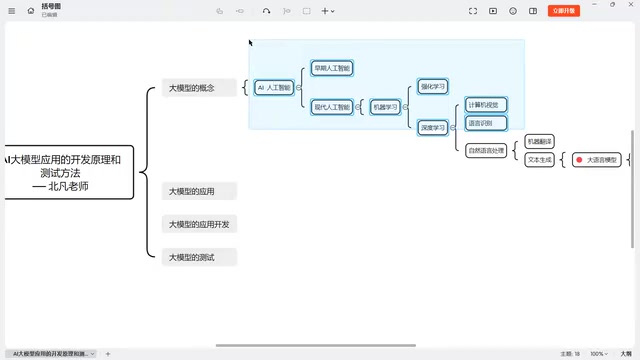Screen dimensions: 640x360
Task: Select the 机器翻译 node
Action: 539,142
